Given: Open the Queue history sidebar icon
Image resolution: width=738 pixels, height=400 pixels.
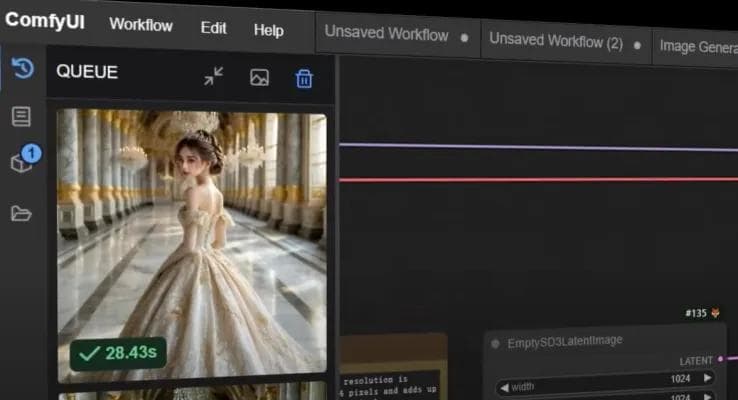Looking at the screenshot, I should pos(23,68).
